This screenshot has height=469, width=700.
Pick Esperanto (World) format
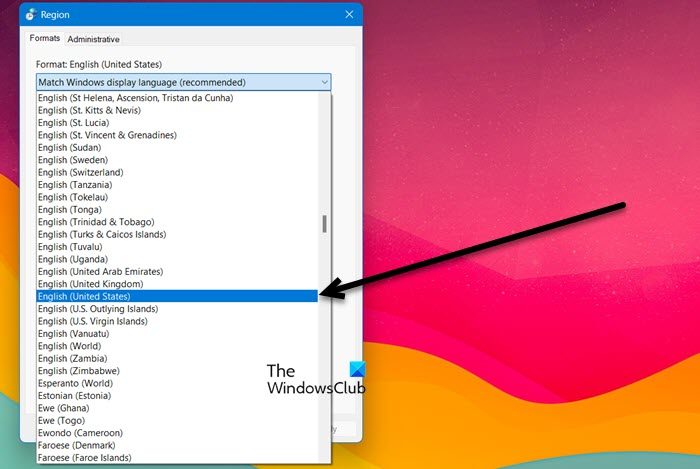coord(177,383)
